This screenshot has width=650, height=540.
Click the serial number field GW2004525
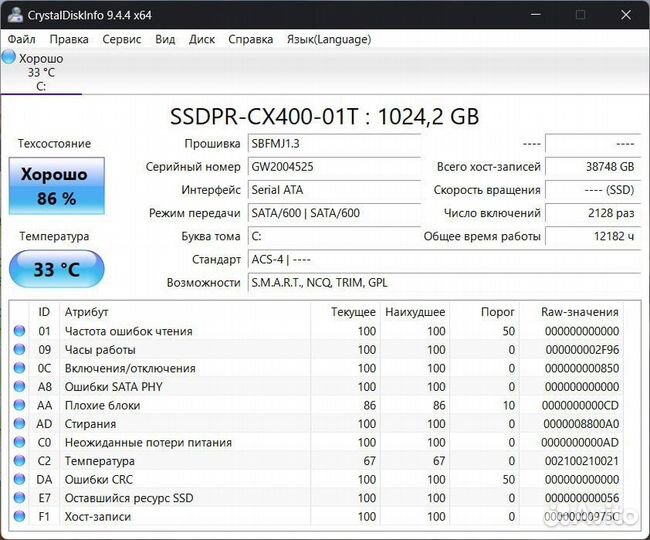[x=334, y=167]
